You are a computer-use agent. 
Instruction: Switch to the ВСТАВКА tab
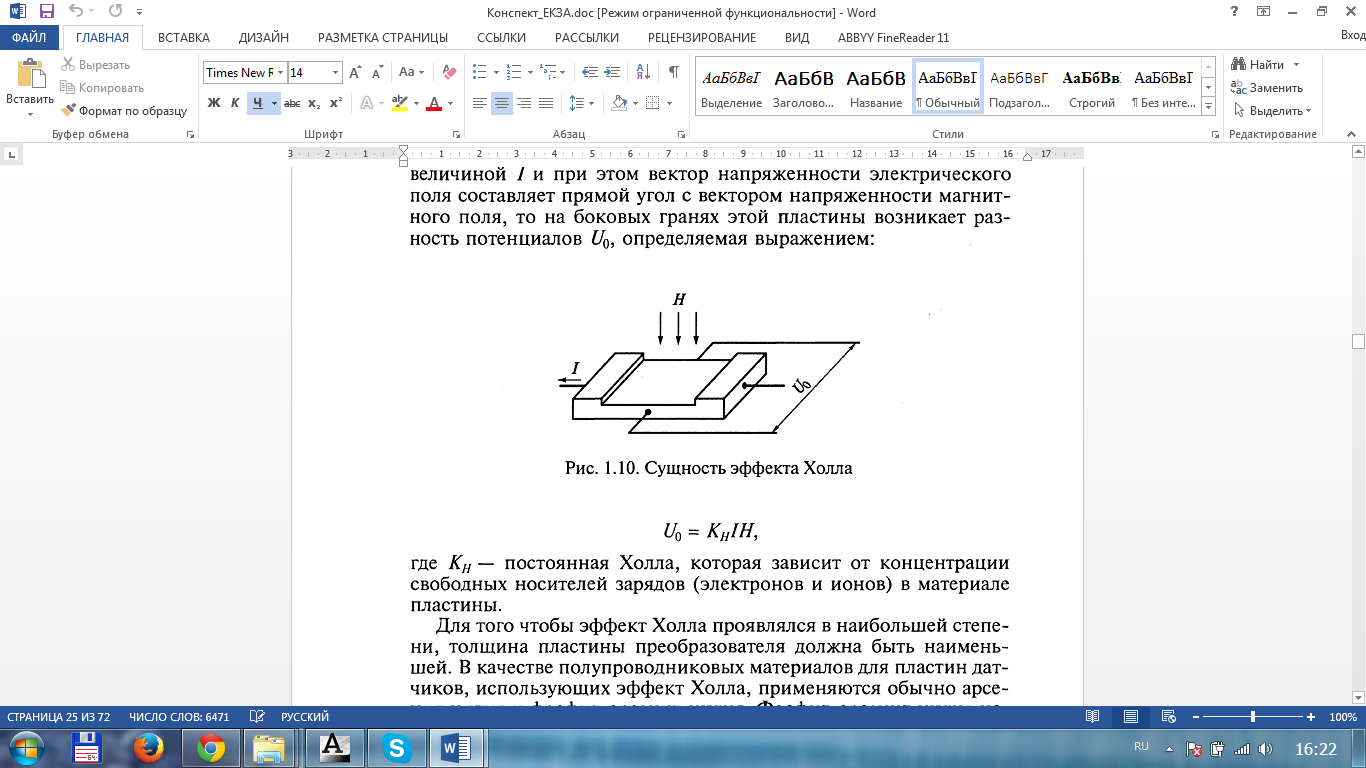point(184,37)
